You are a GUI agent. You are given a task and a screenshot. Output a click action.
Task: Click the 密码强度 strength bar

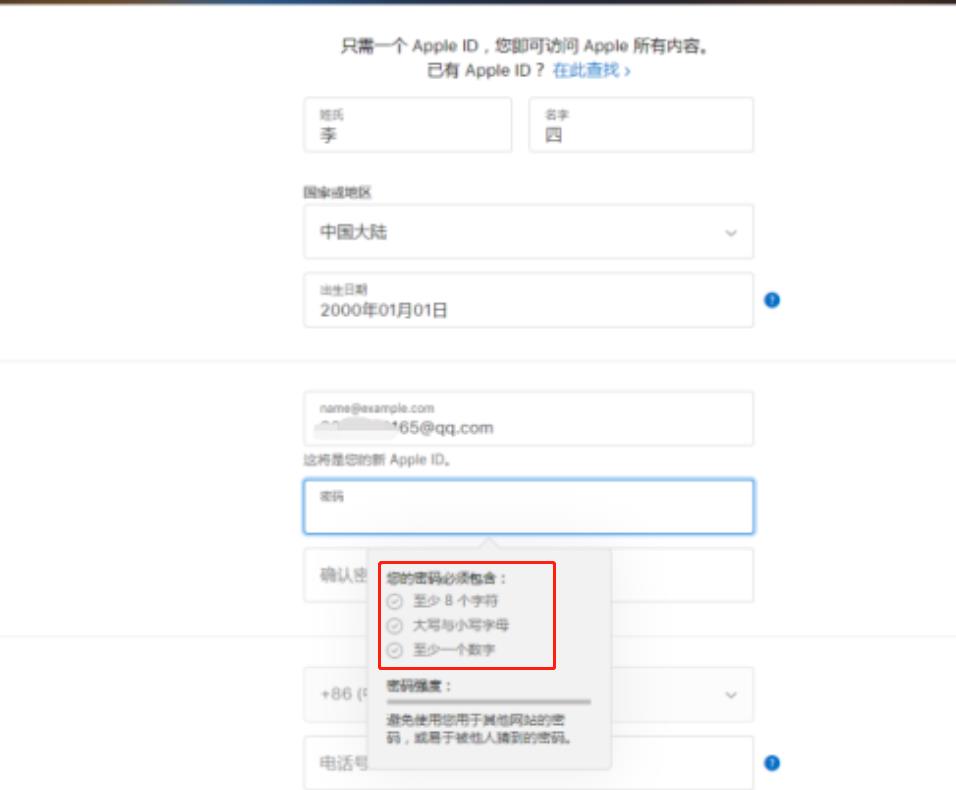[488, 702]
